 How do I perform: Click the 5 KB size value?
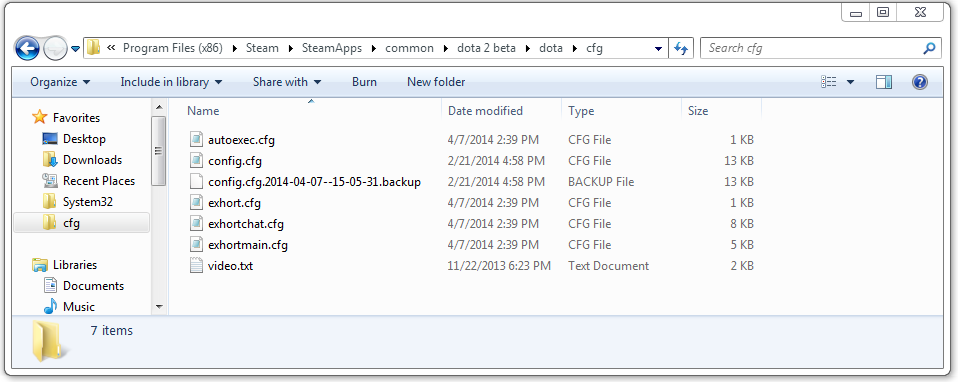[742, 245]
